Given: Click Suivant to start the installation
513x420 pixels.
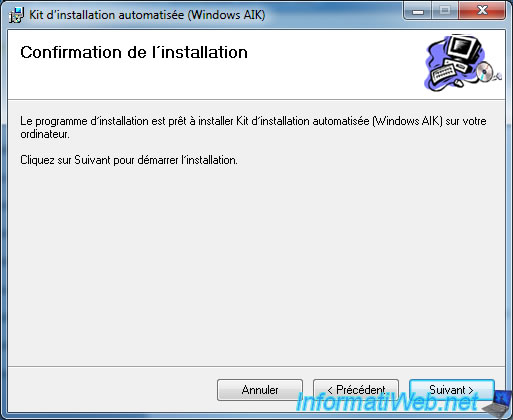Looking at the screenshot, I should click(452, 390).
